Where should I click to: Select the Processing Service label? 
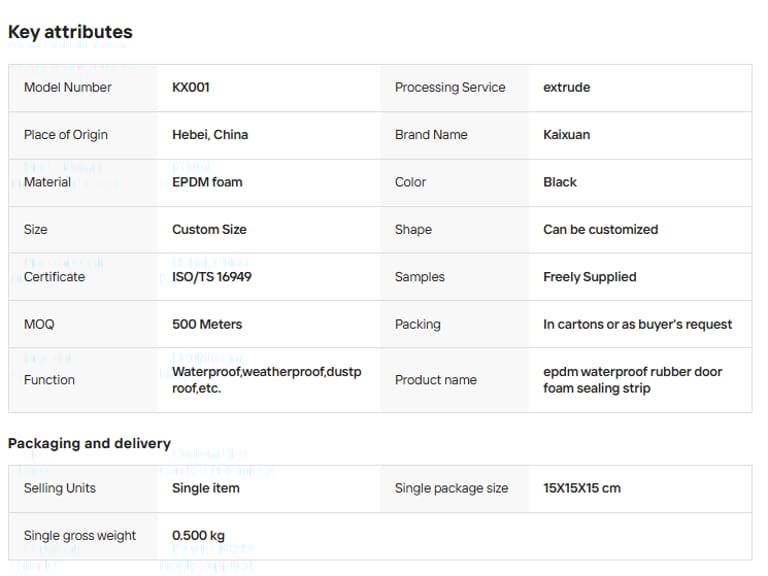[450, 87]
